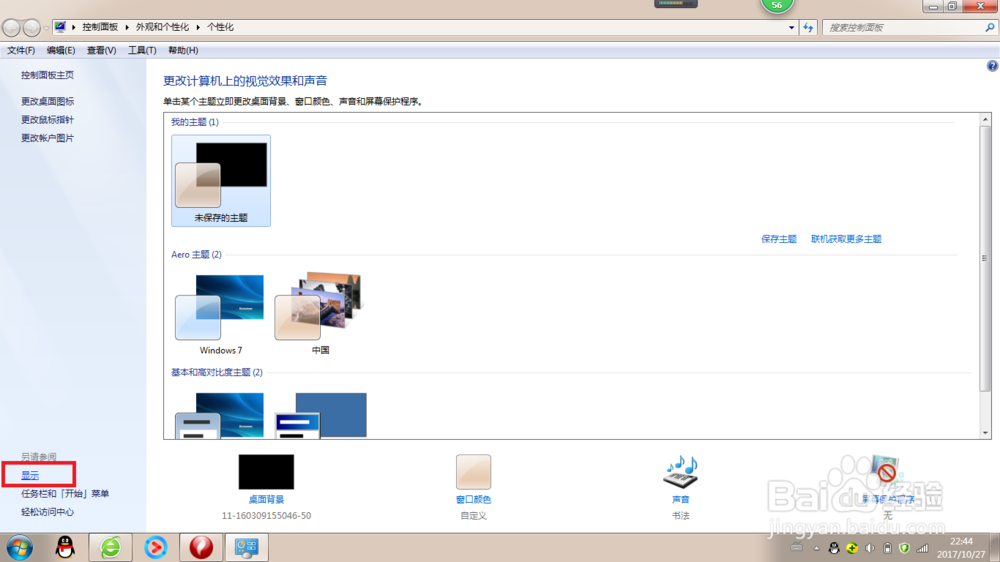Open the help question mark icon

tap(992, 66)
